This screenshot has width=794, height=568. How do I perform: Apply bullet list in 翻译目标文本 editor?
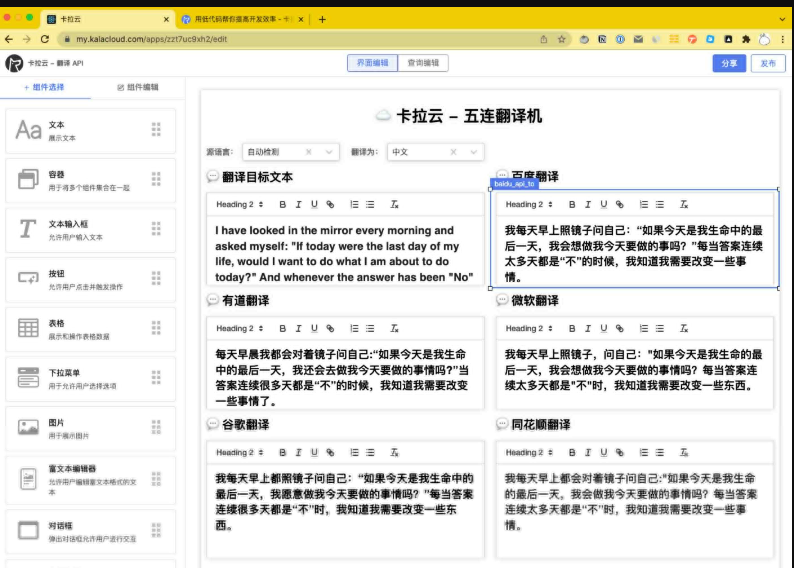point(370,205)
